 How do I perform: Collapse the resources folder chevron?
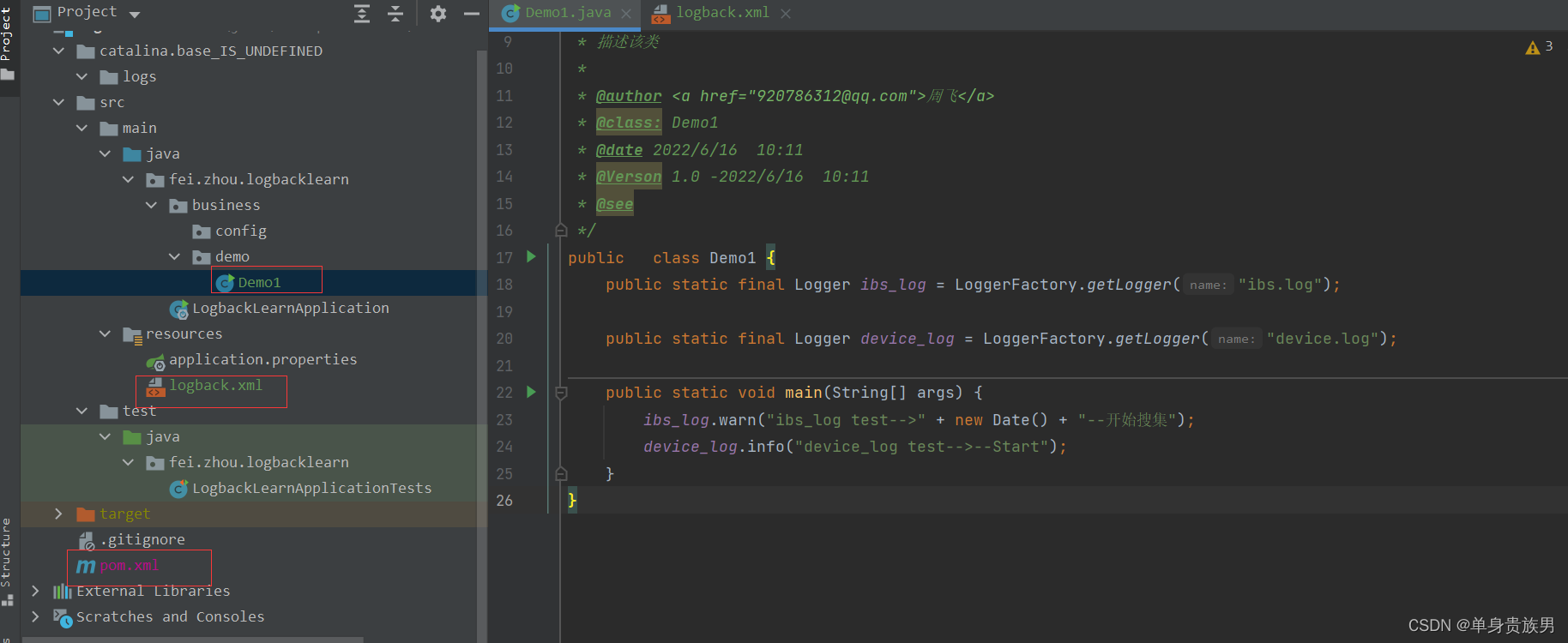(105, 334)
